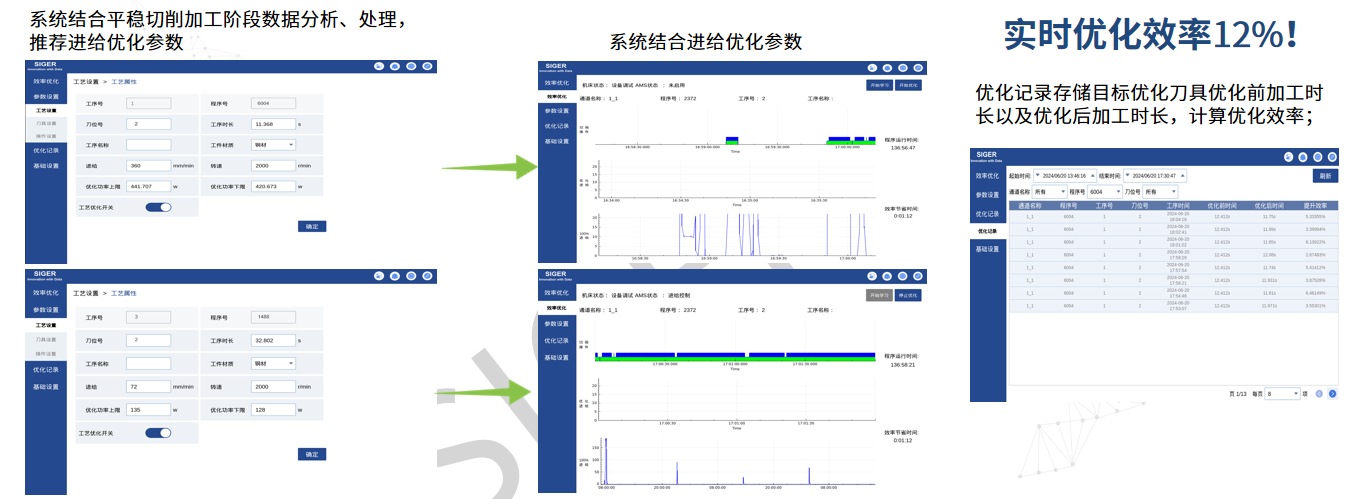Open the 每页 page size dropdown

point(1282,394)
